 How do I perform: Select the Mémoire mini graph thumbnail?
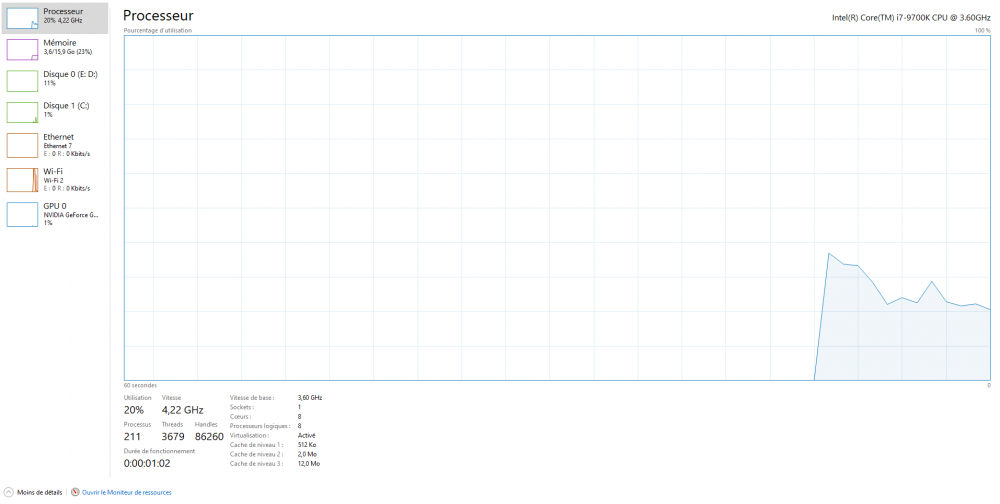(x=22, y=50)
